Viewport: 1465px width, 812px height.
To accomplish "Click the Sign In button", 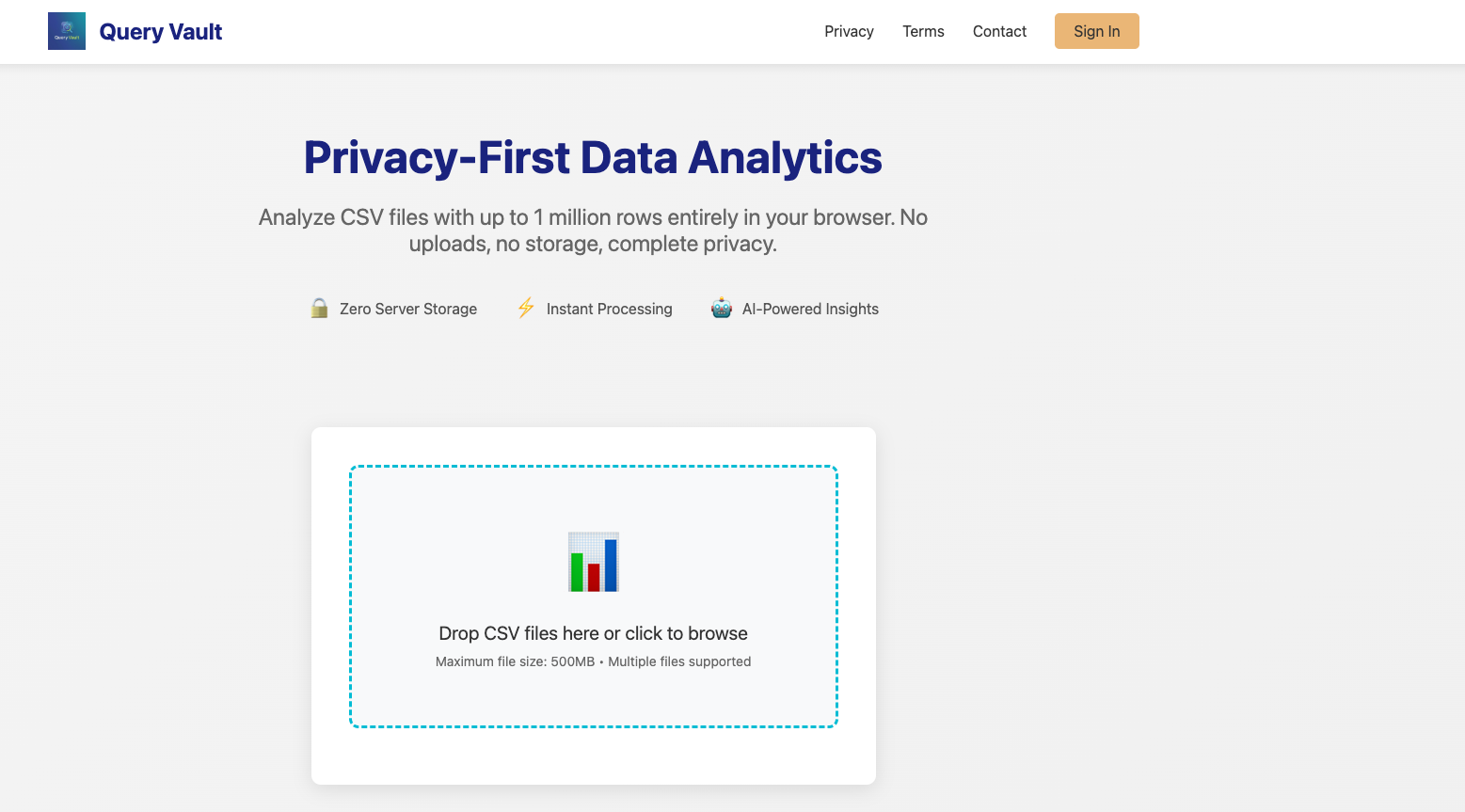I will (1096, 31).
